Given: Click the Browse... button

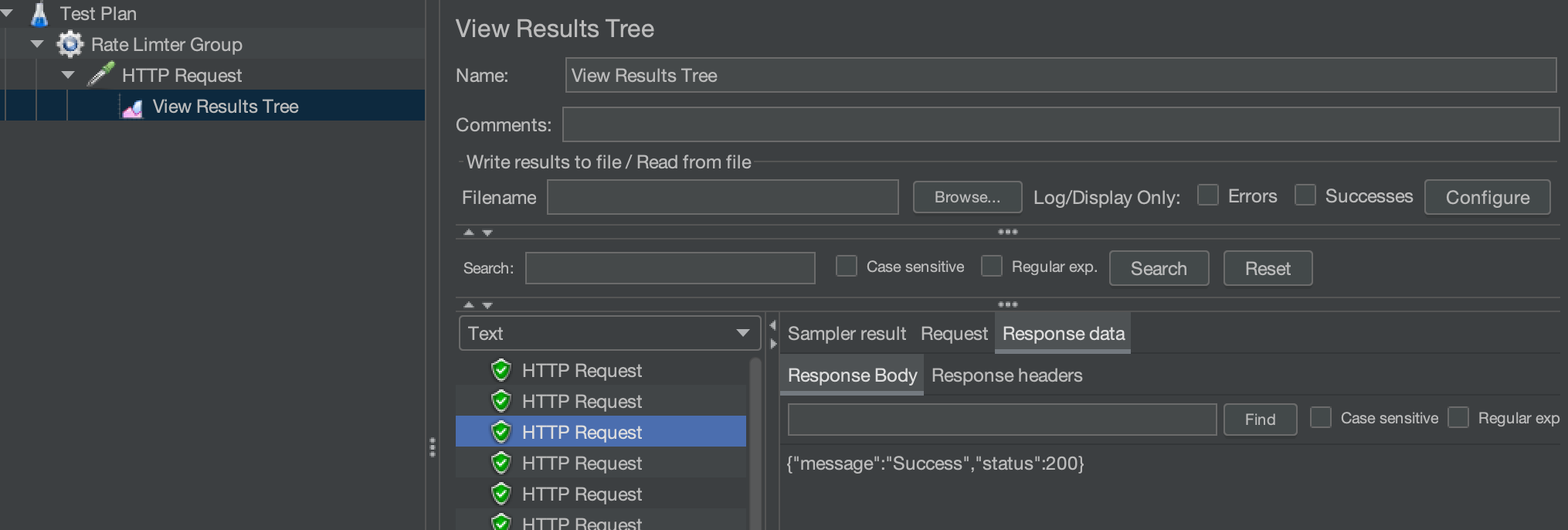Looking at the screenshot, I should (x=967, y=197).
